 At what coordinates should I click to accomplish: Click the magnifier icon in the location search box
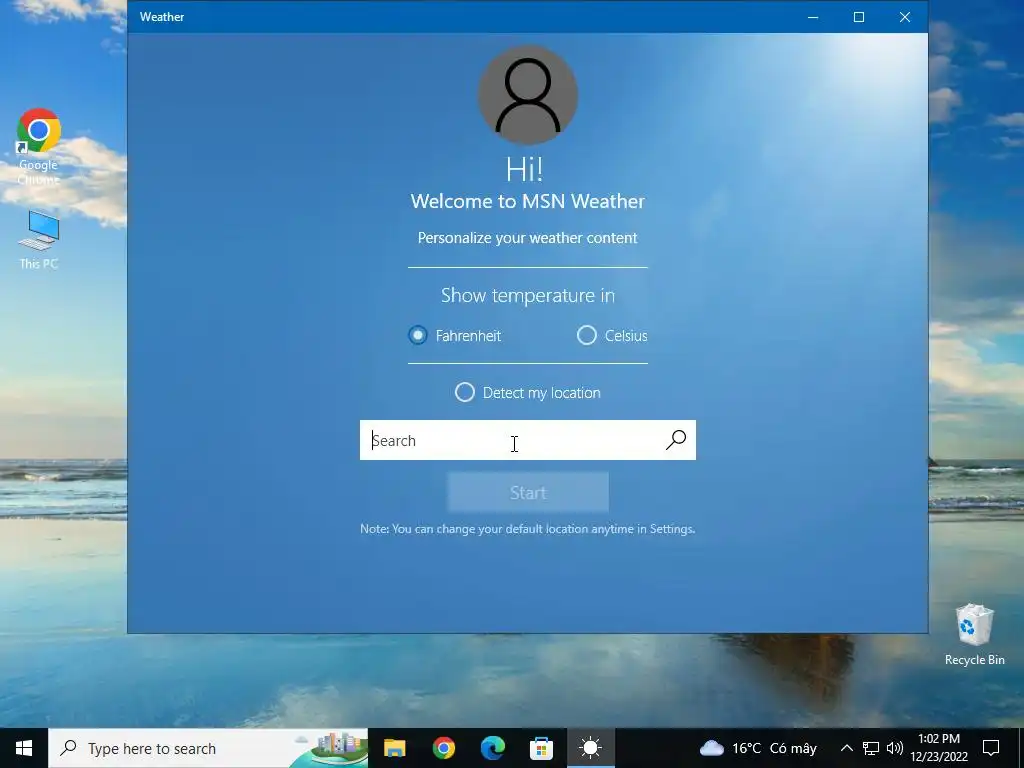point(676,440)
